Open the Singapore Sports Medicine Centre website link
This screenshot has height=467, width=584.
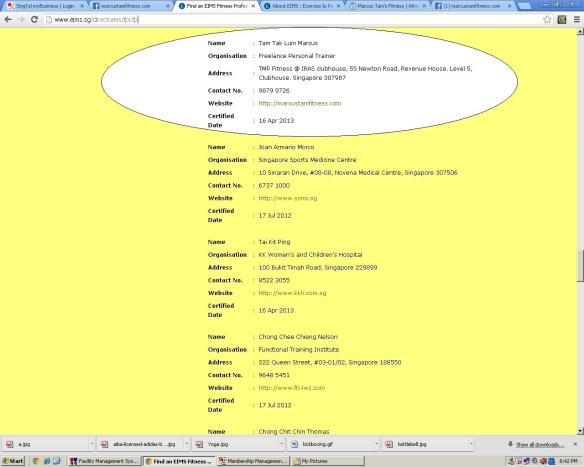[288, 198]
